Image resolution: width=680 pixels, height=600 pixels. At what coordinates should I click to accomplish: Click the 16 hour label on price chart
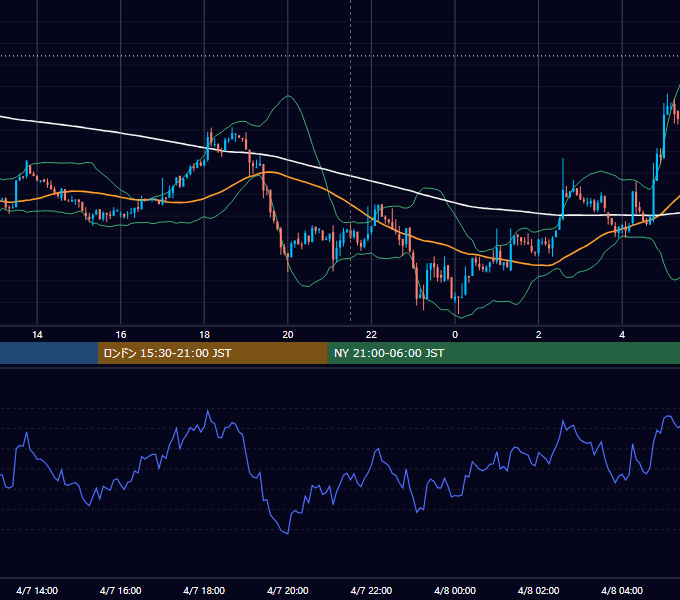pyautogui.click(x=121, y=335)
